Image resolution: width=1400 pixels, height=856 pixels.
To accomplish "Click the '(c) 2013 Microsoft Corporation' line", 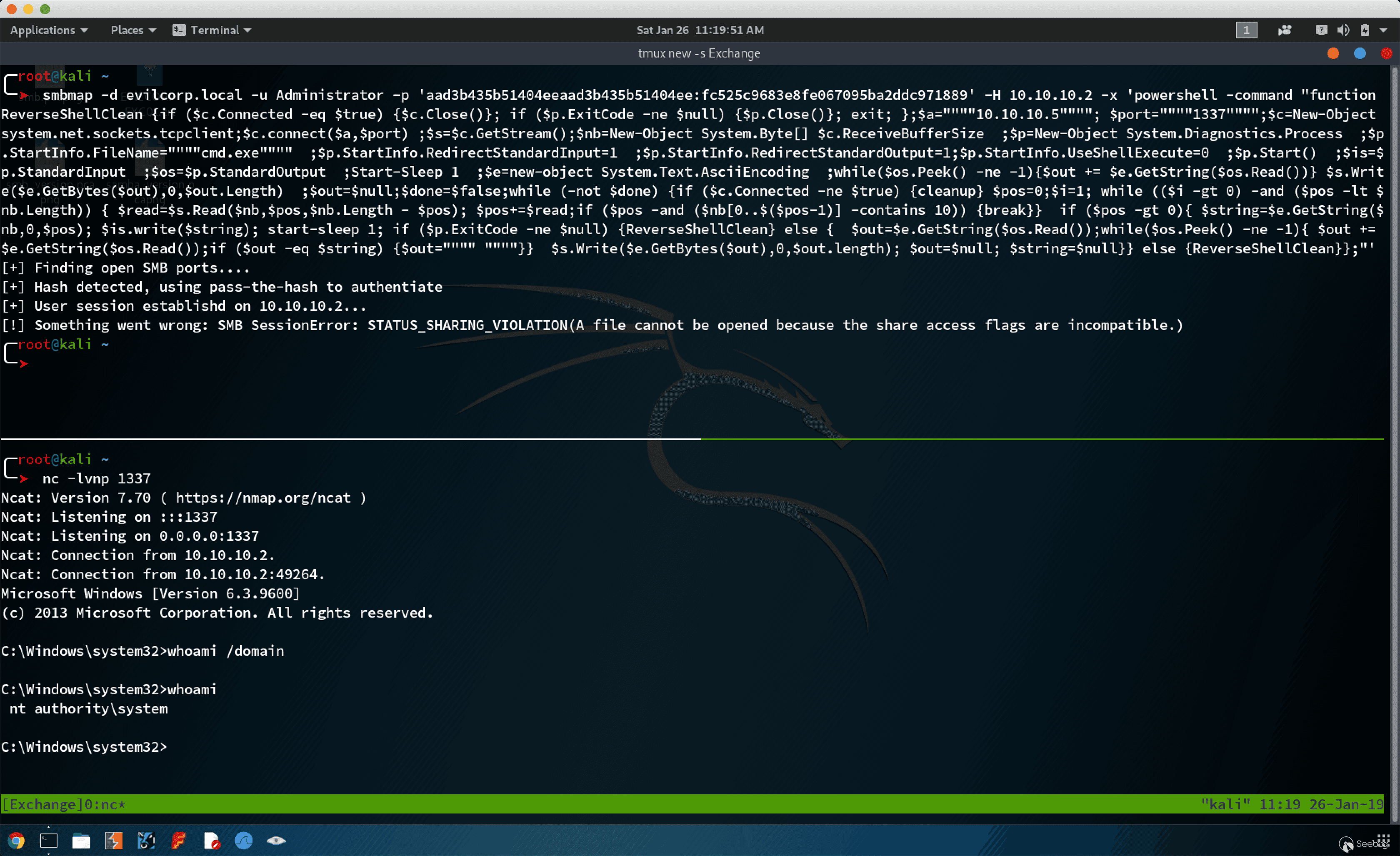I will [217, 613].
